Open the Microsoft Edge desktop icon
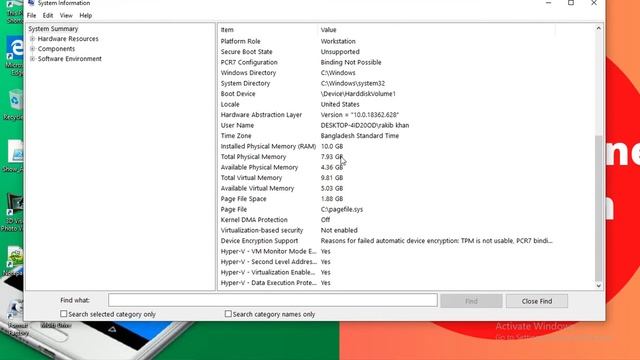640x360 pixels. [x=15, y=55]
